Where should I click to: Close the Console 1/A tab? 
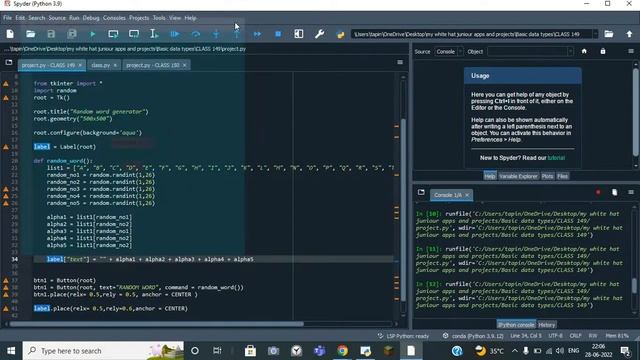click(467, 195)
